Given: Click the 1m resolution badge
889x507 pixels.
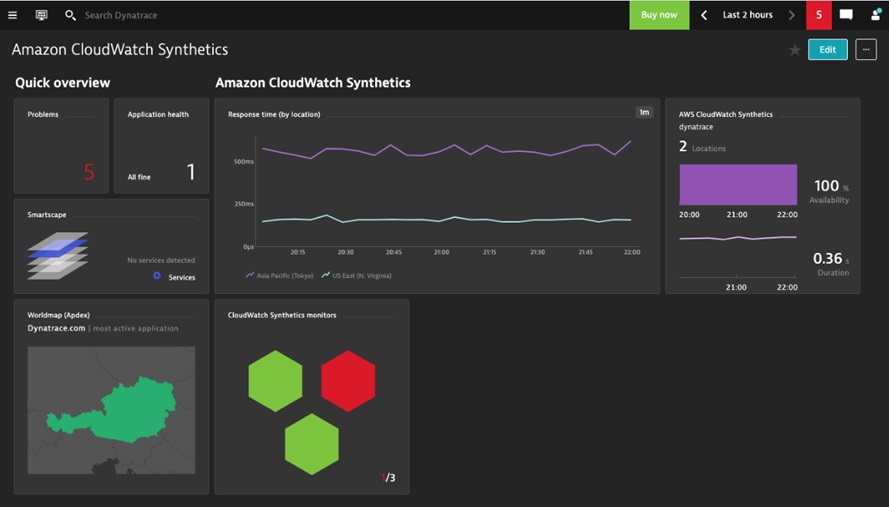Looking at the screenshot, I should [x=644, y=112].
